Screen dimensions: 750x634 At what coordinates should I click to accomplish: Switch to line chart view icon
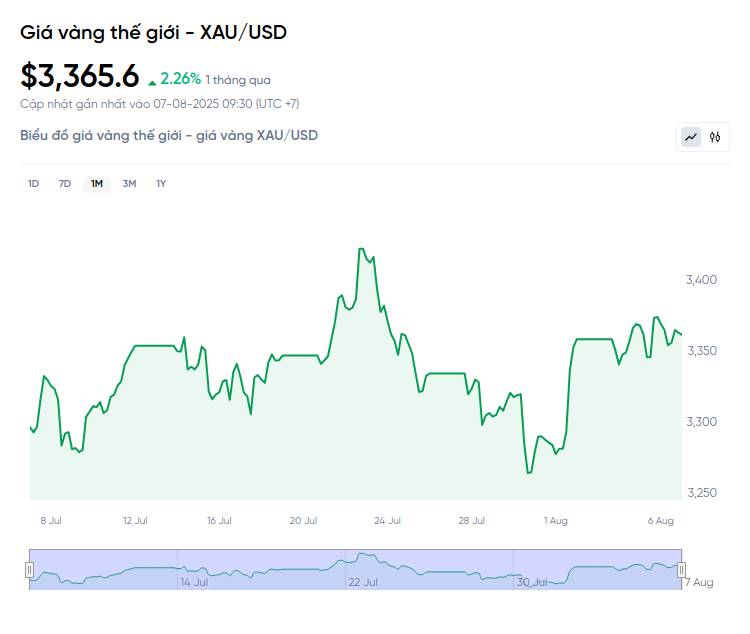(x=691, y=137)
